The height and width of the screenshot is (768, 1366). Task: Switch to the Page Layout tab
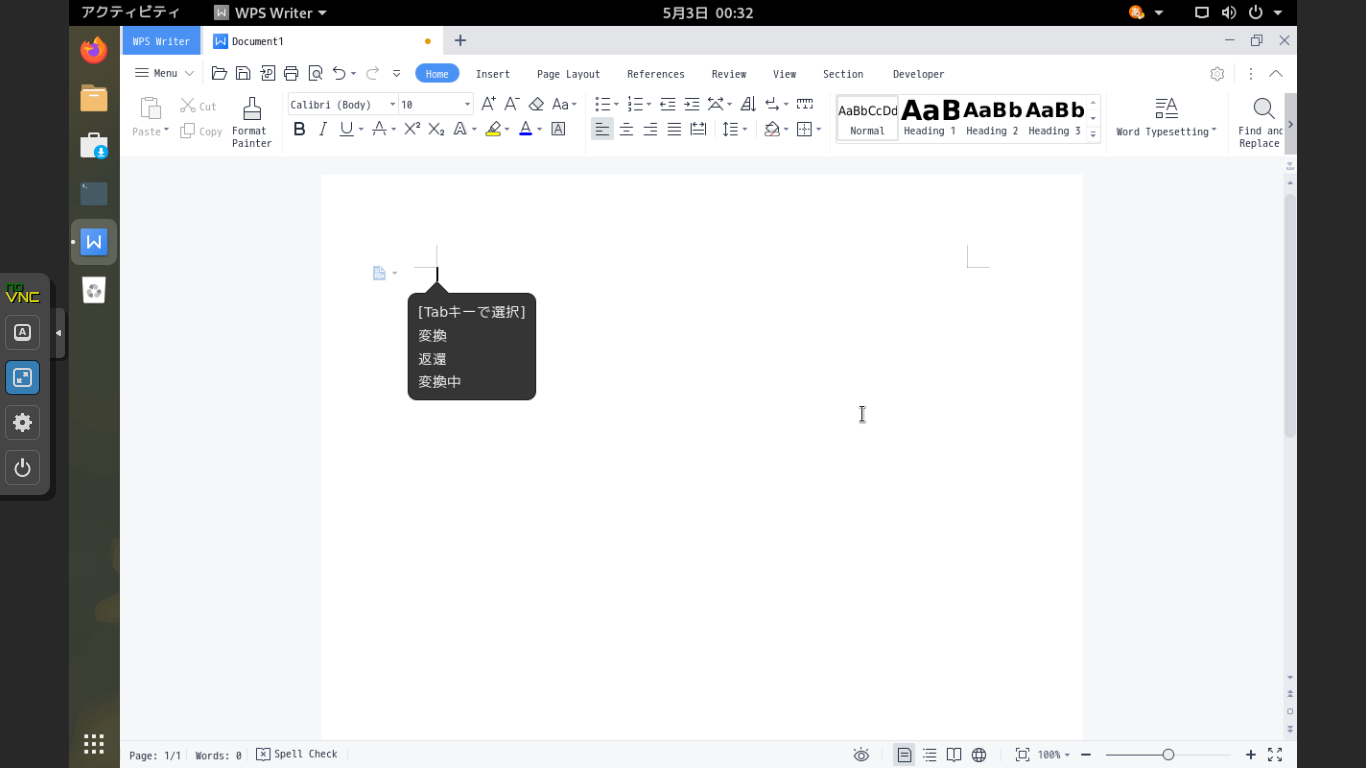pos(568,74)
